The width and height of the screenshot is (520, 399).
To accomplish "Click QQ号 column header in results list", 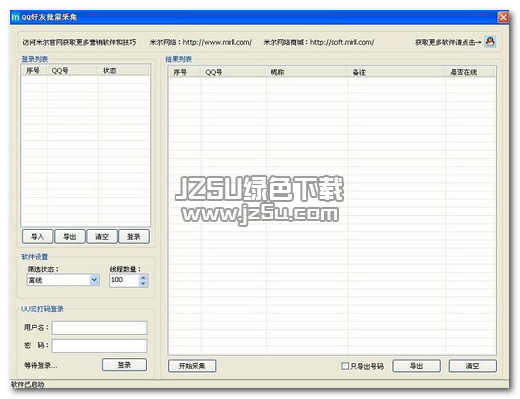I will coord(233,72).
